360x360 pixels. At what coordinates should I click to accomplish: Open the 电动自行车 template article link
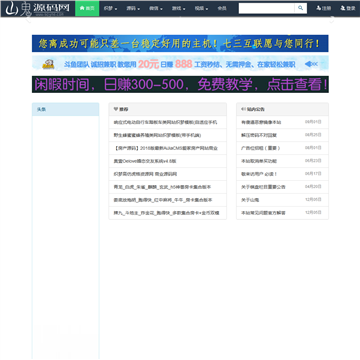(165, 122)
